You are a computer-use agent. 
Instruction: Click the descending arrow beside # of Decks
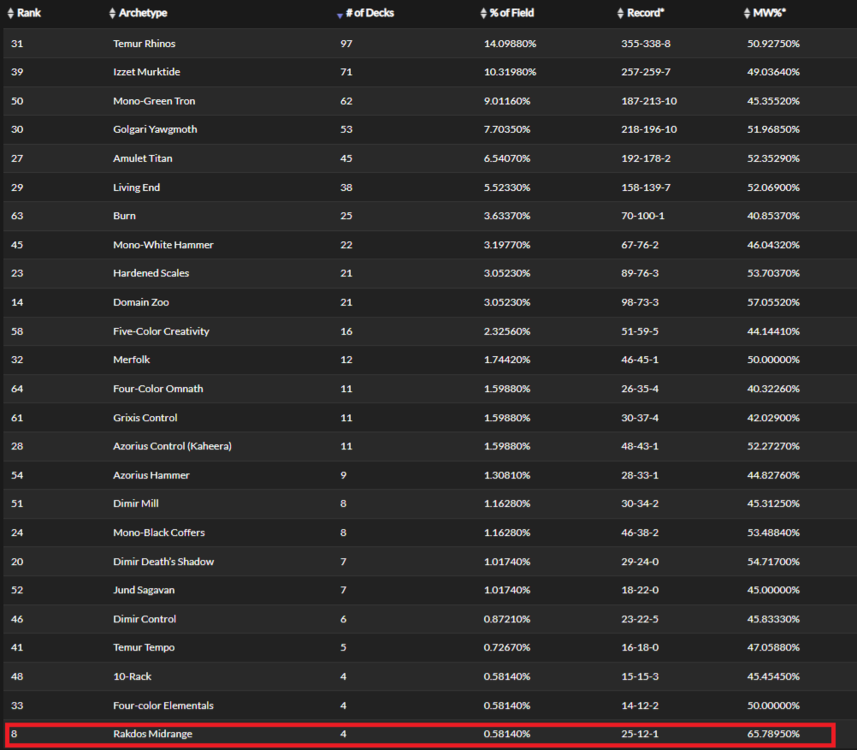point(339,15)
